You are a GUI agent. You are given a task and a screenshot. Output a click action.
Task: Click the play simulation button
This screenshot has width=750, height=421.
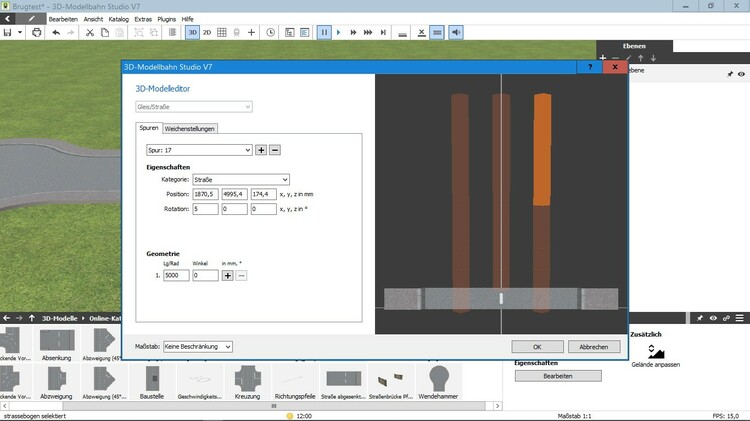(x=339, y=33)
